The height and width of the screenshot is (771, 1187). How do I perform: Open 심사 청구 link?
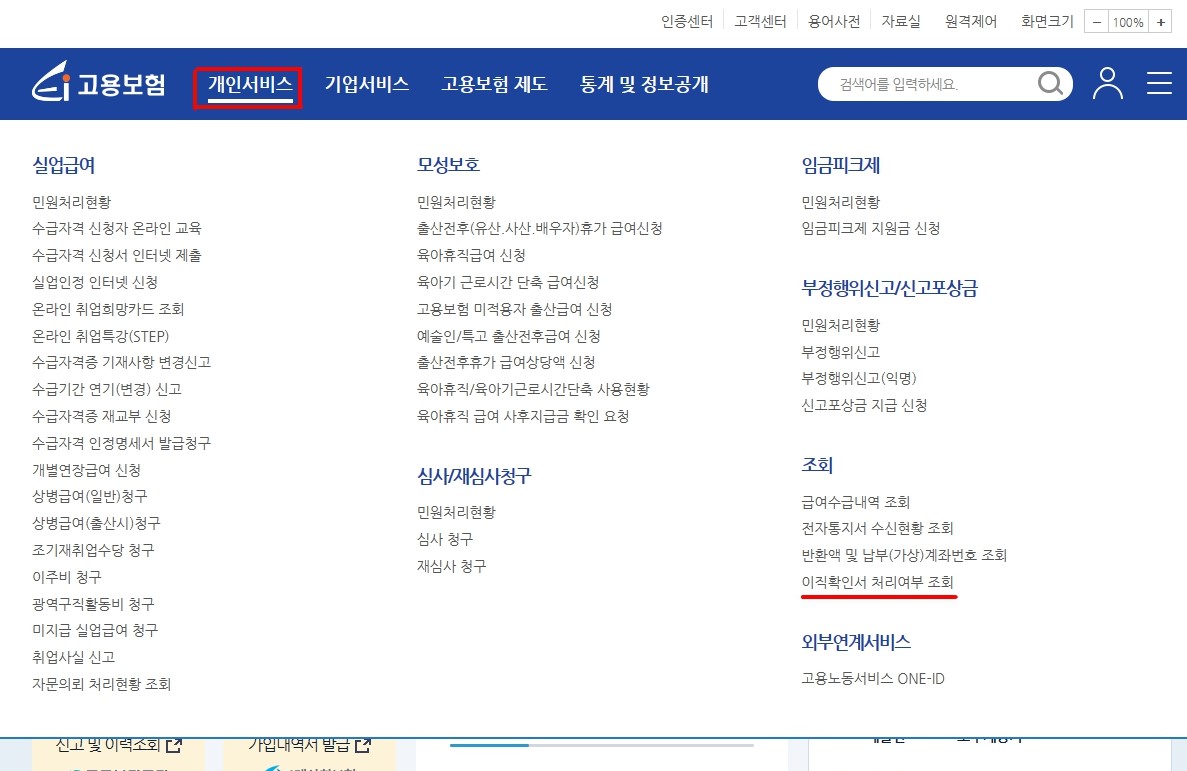pyautogui.click(x=445, y=539)
